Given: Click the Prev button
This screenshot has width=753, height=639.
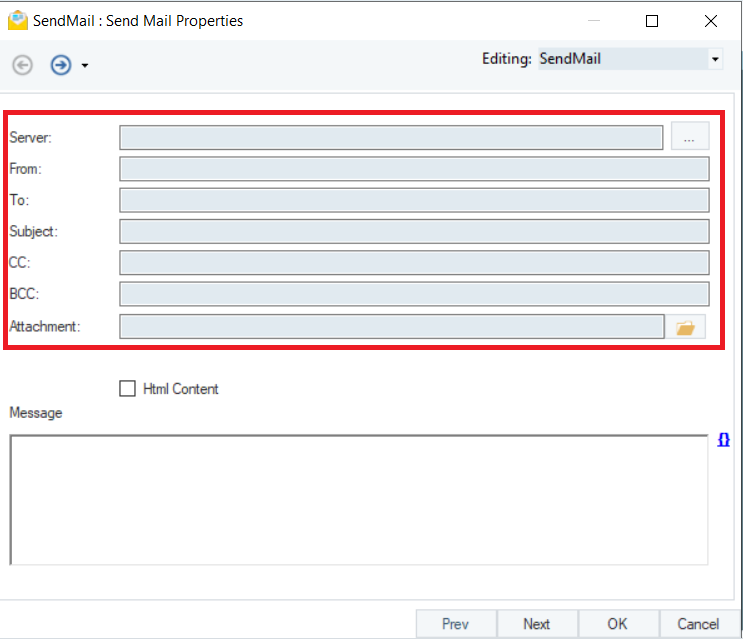Looking at the screenshot, I should pyautogui.click(x=455, y=624).
